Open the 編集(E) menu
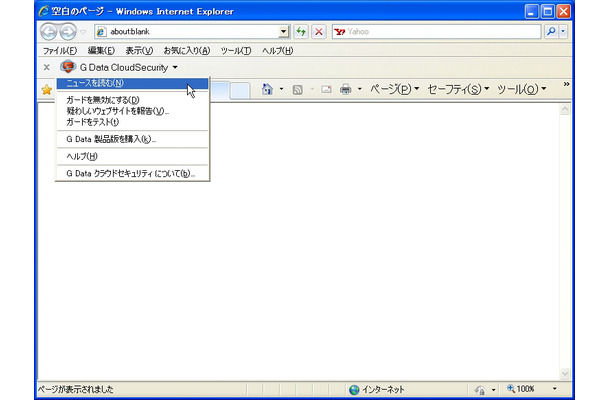The image size is (610, 400). [x=101, y=51]
